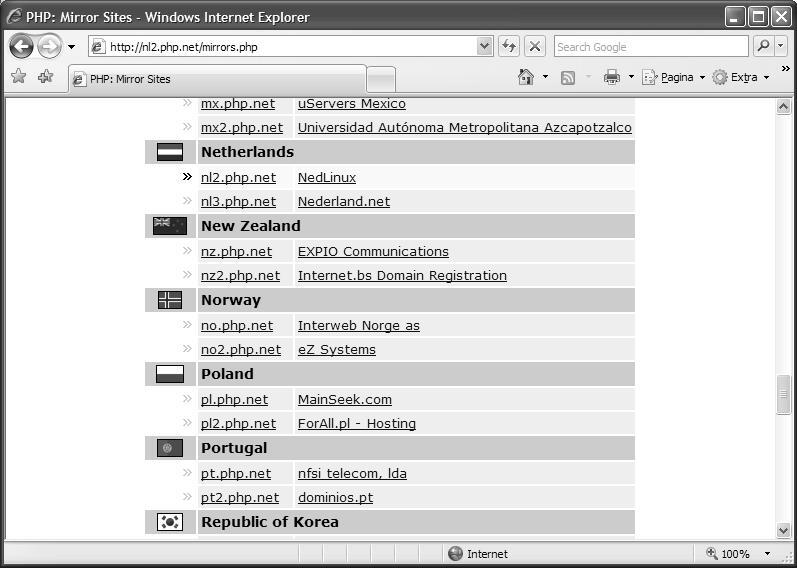Go back with the Back arrow button
The height and width of the screenshot is (568, 797).
[x=21, y=47]
